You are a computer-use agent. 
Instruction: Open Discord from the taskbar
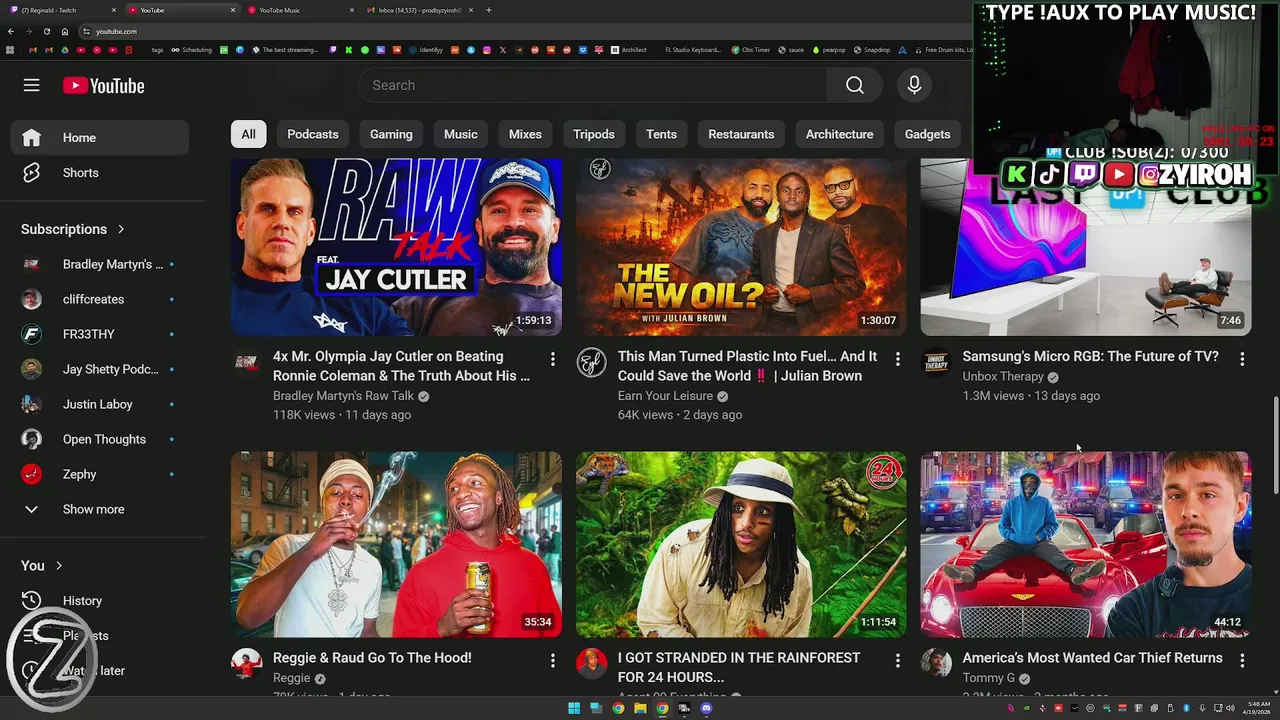coord(706,708)
